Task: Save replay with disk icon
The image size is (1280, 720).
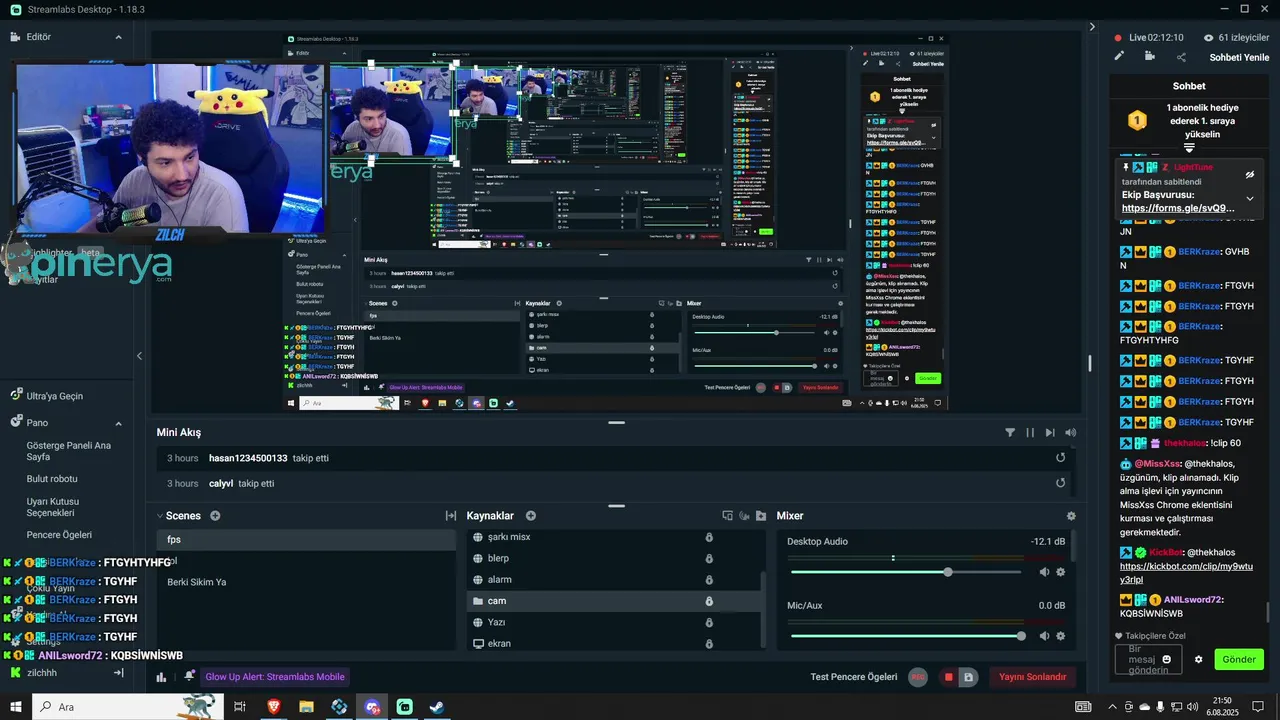Action: coord(968,677)
